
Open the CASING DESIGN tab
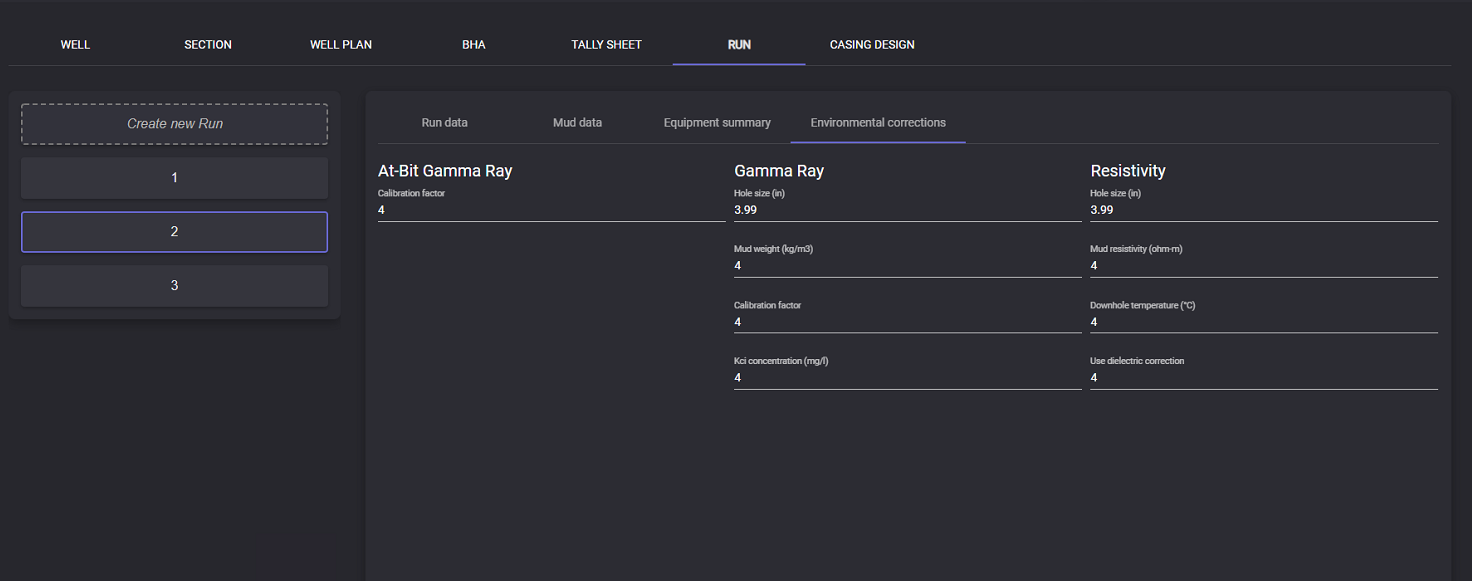tap(872, 45)
